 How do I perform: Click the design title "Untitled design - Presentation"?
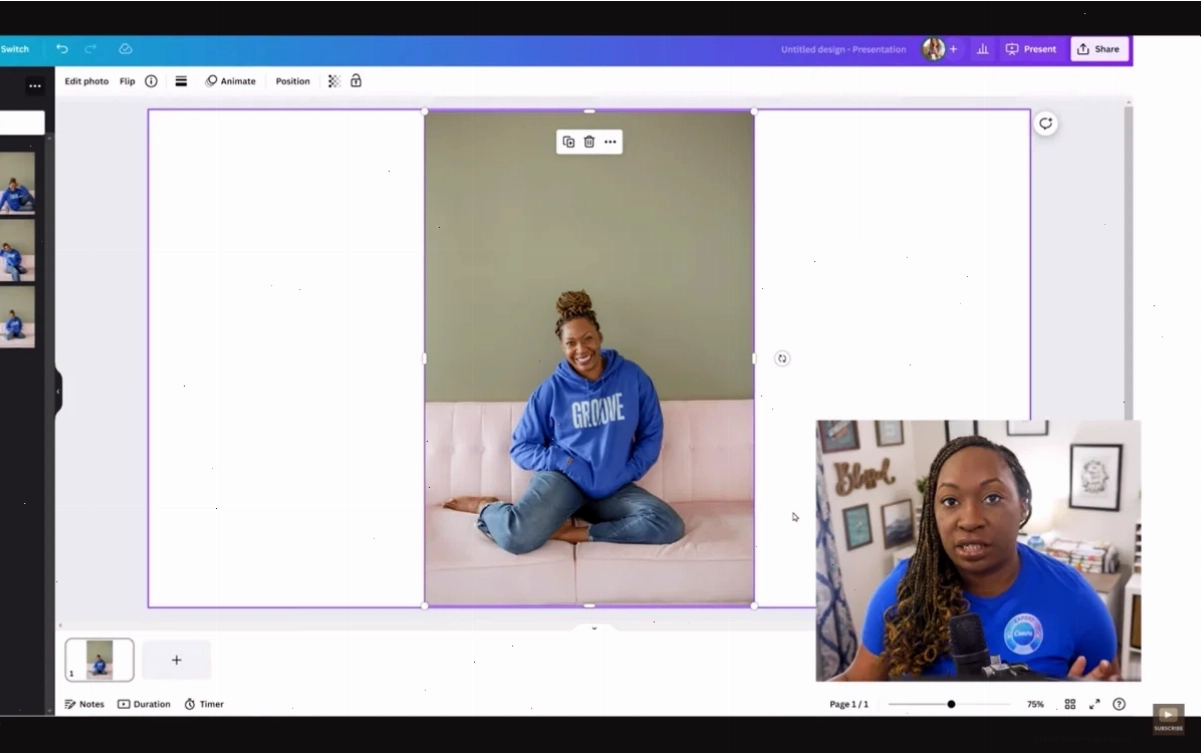click(844, 49)
